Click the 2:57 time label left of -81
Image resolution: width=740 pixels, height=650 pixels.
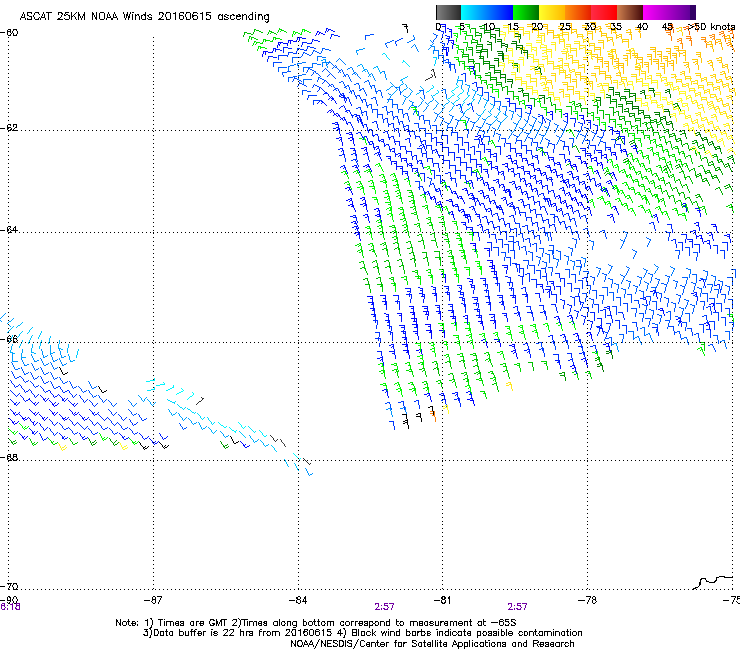(x=385, y=607)
